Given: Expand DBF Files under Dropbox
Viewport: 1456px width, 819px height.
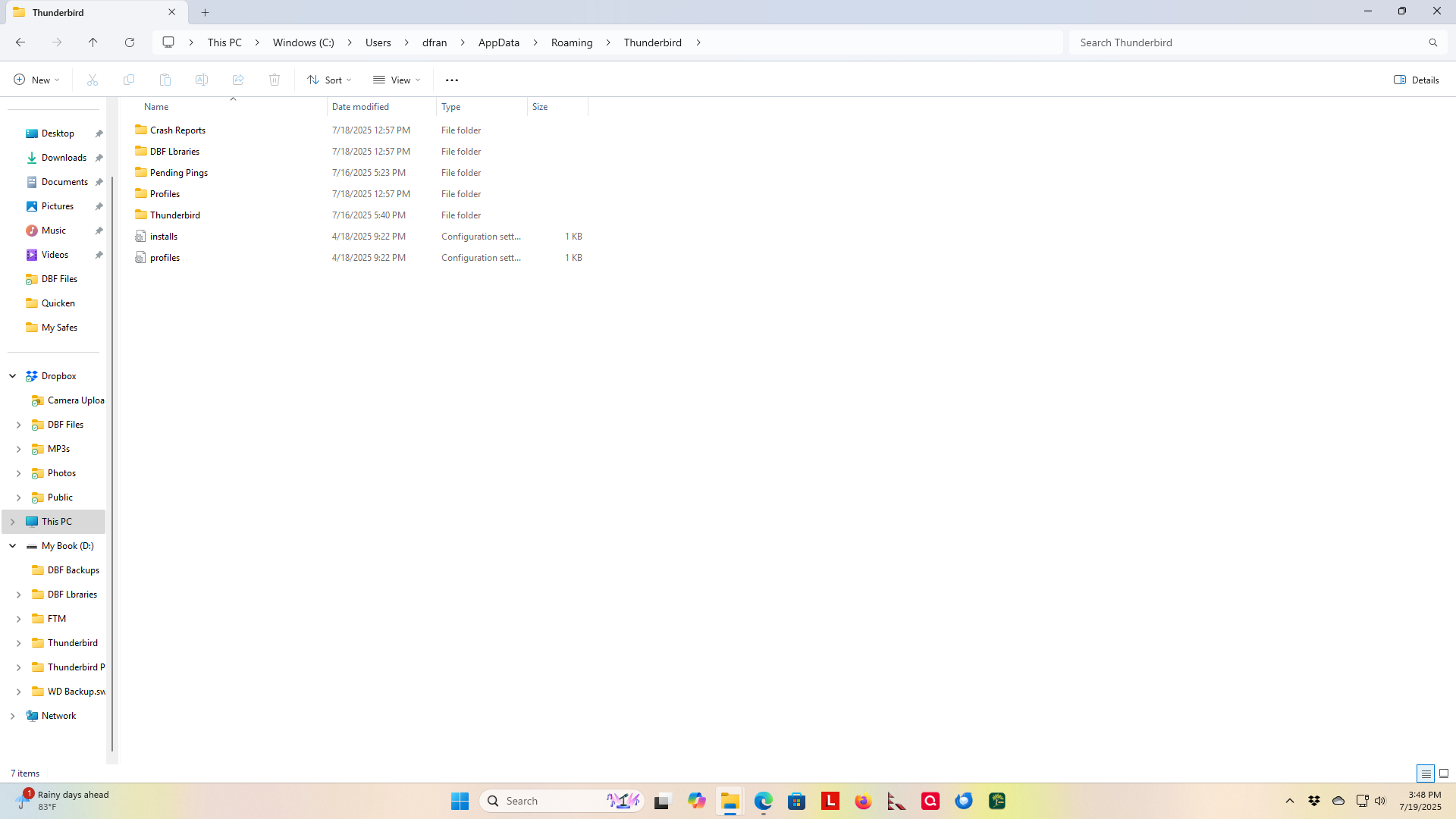Looking at the screenshot, I should pyautogui.click(x=19, y=425).
